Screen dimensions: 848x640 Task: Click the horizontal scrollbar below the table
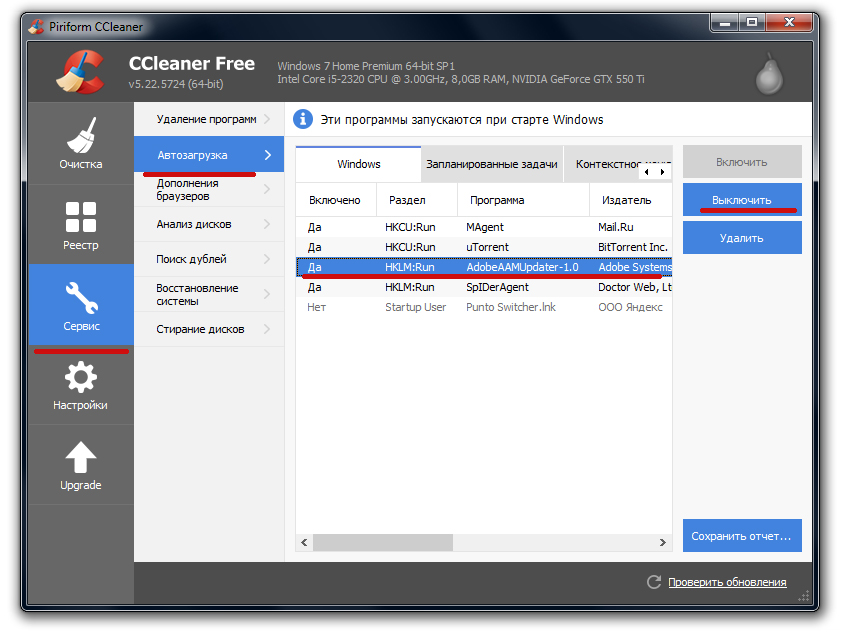pyautogui.click(x=420, y=543)
